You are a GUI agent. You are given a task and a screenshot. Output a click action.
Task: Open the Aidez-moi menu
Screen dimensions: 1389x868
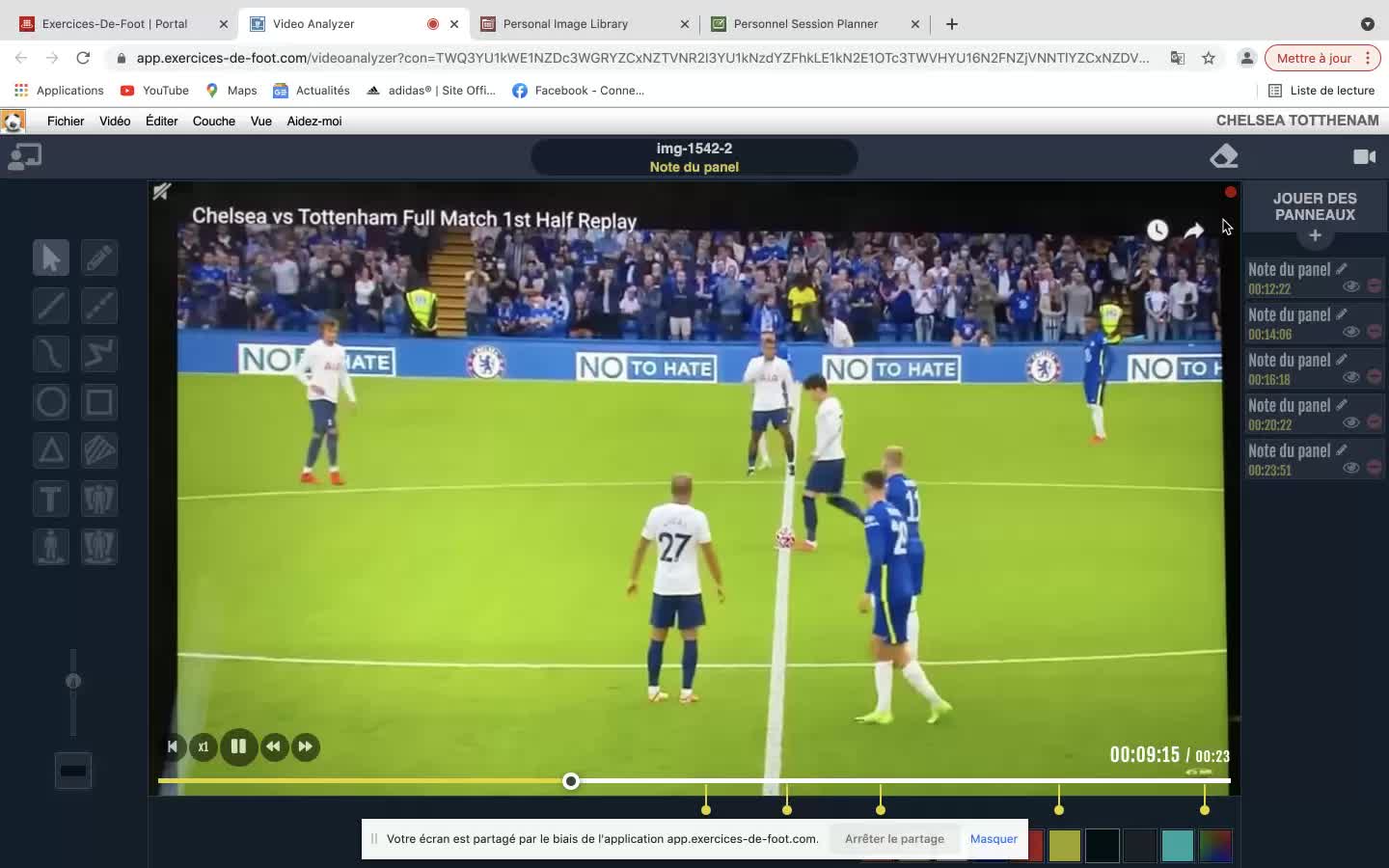tap(314, 122)
